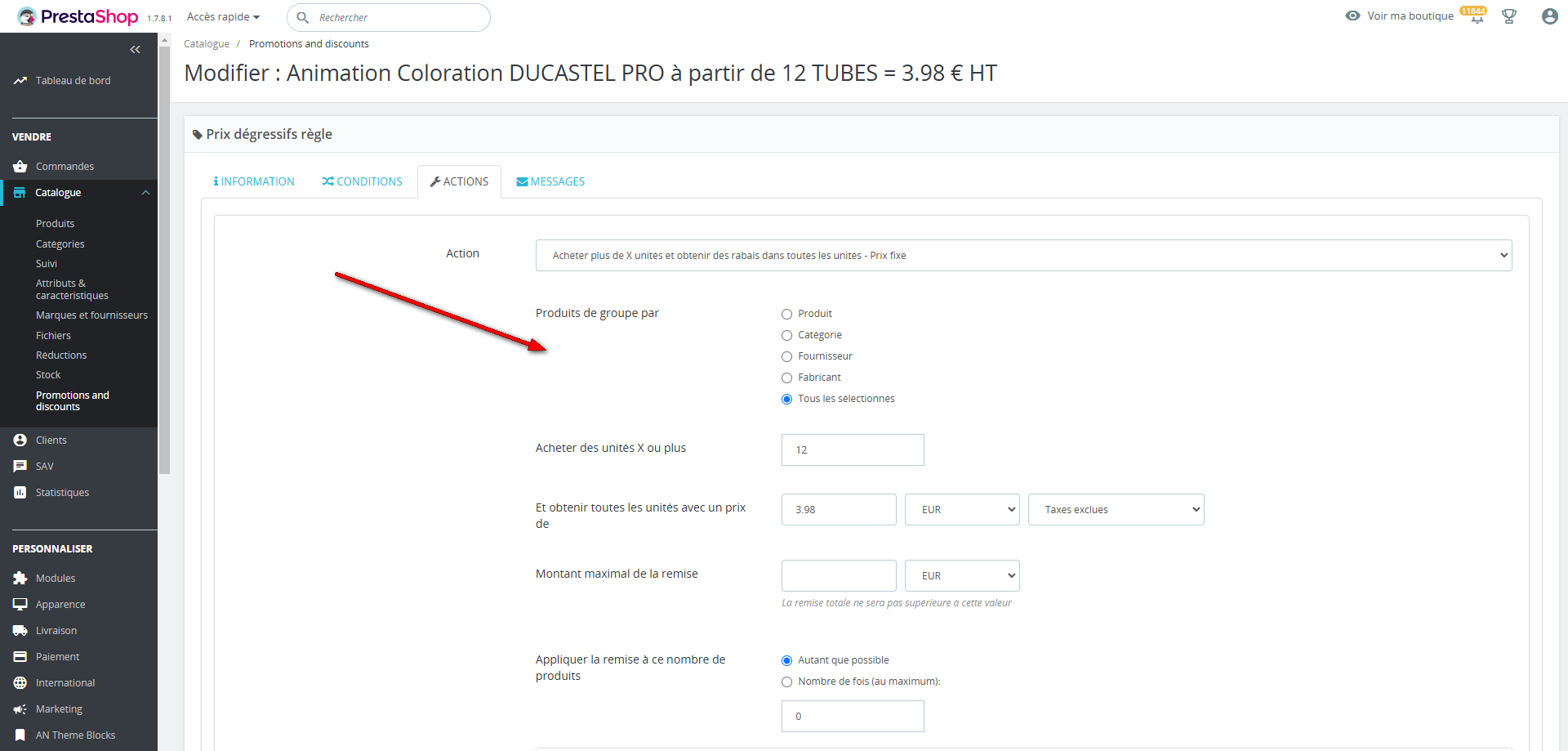This screenshot has height=751, width=1568.
Task: Open notifications bell with 11844 badge
Action: [x=1476, y=16]
